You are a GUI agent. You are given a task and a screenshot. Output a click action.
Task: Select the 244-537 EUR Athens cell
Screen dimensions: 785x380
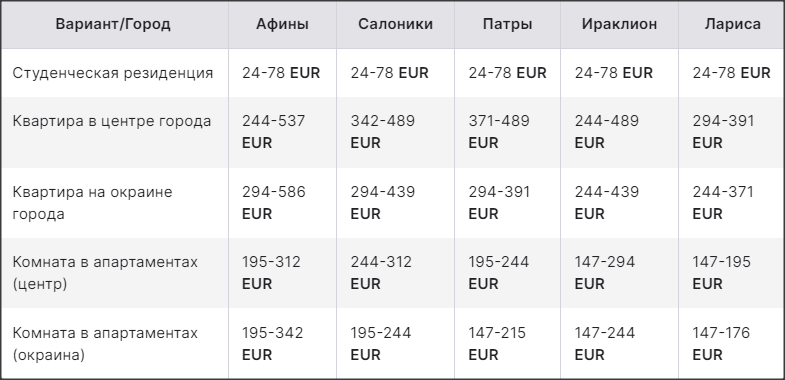point(273,132)
